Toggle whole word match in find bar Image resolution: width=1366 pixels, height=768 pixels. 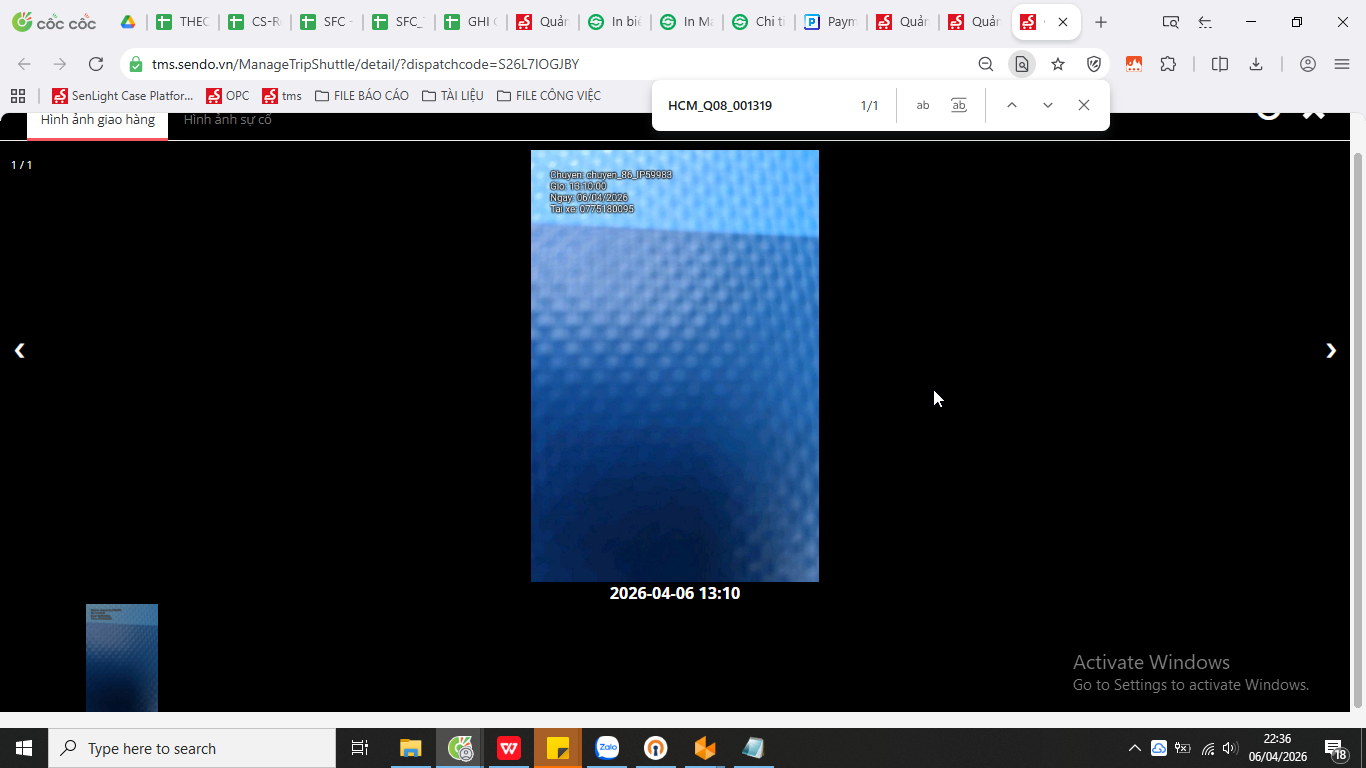(959, 105)
